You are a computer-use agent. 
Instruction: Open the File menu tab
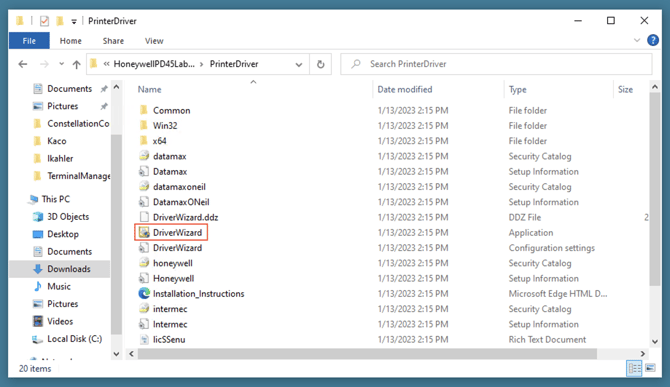(x=29, y=41)
